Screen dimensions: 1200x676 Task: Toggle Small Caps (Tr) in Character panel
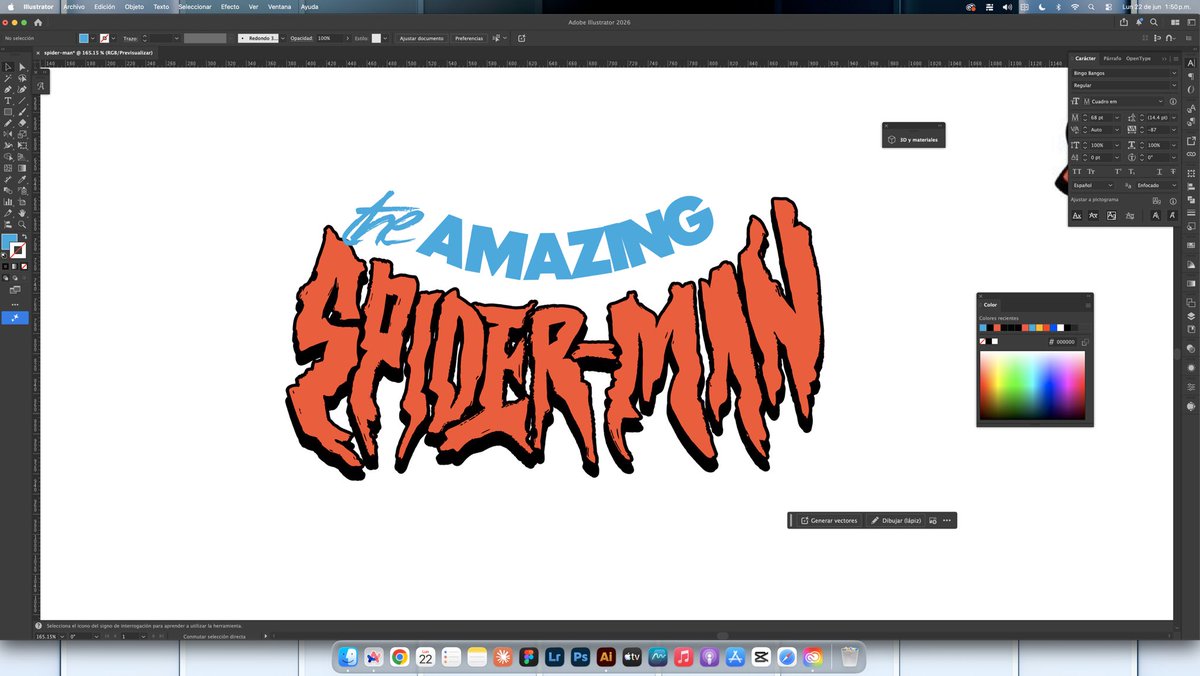coord(1091,172)
